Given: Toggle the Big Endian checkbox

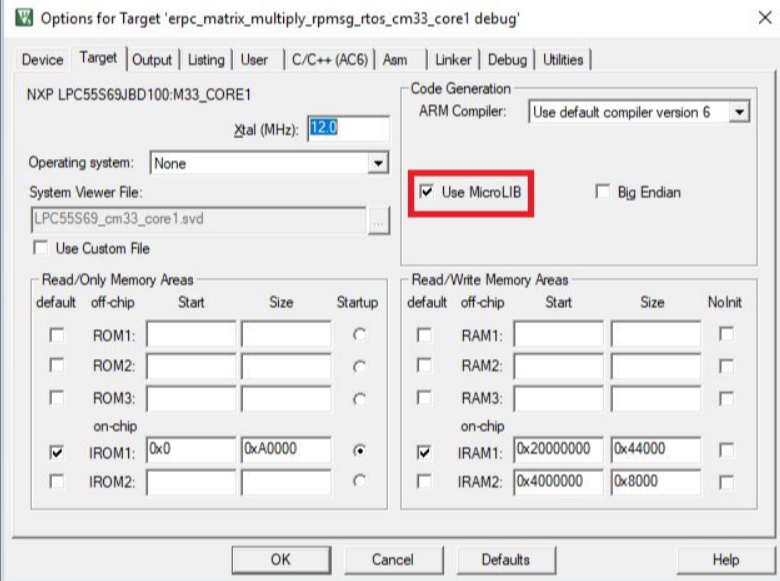Looking at the screenshot, I should [602, 192].
